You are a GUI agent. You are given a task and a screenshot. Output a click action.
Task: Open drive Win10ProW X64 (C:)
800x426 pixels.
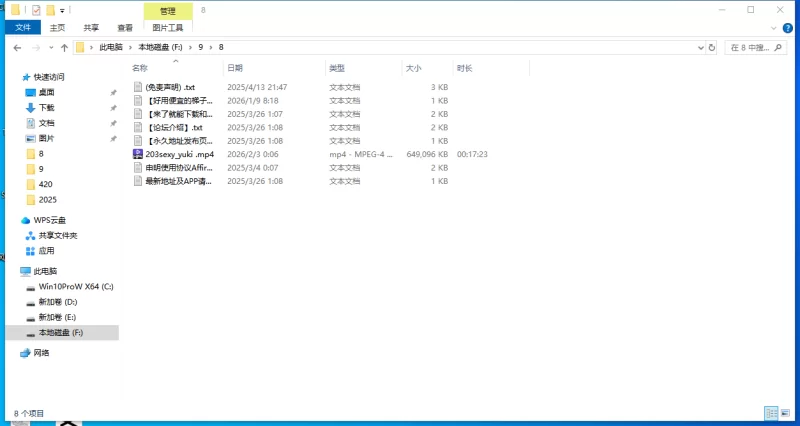(76, 287)
